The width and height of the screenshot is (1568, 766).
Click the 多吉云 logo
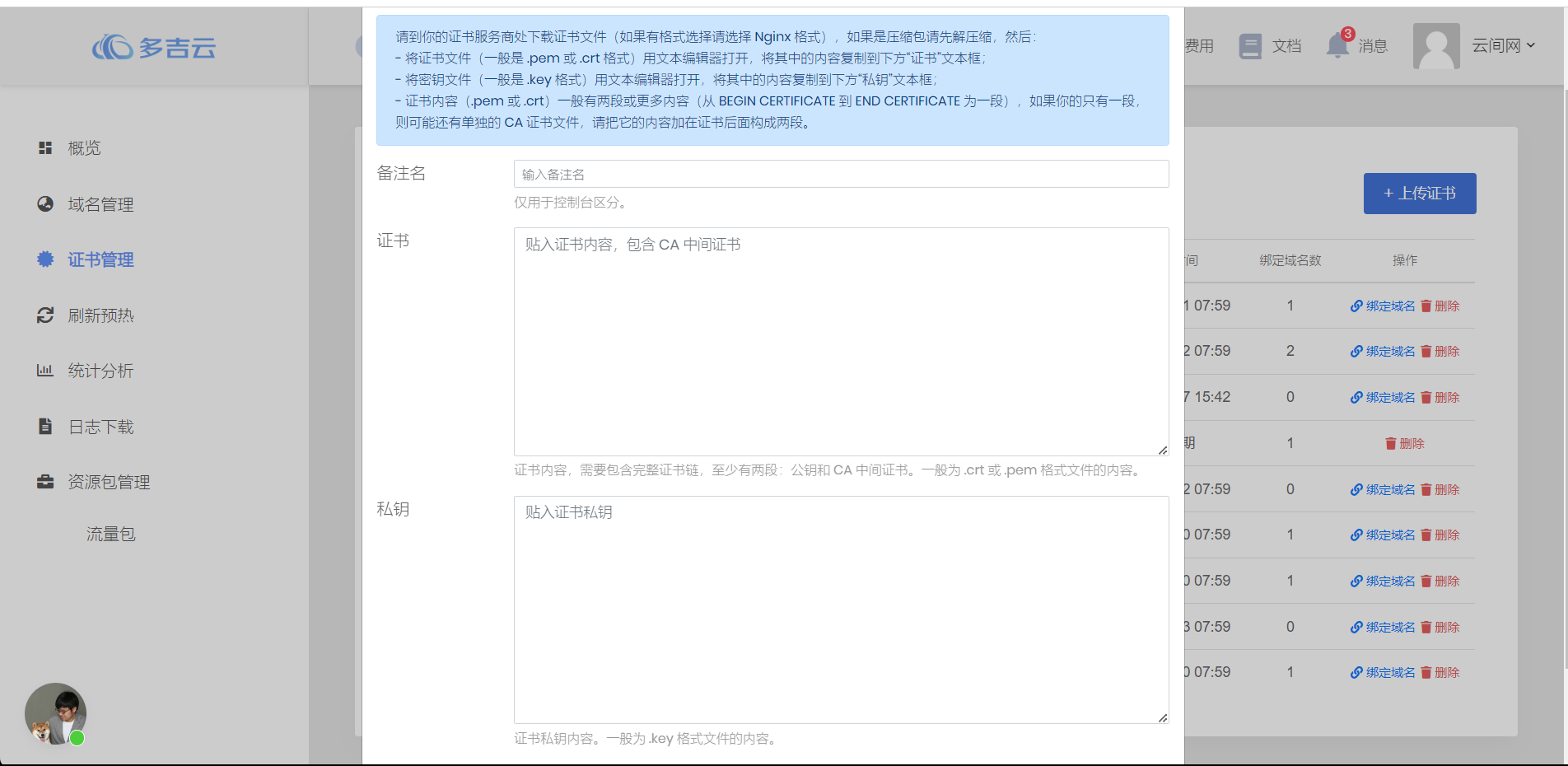tap(155, 47)
